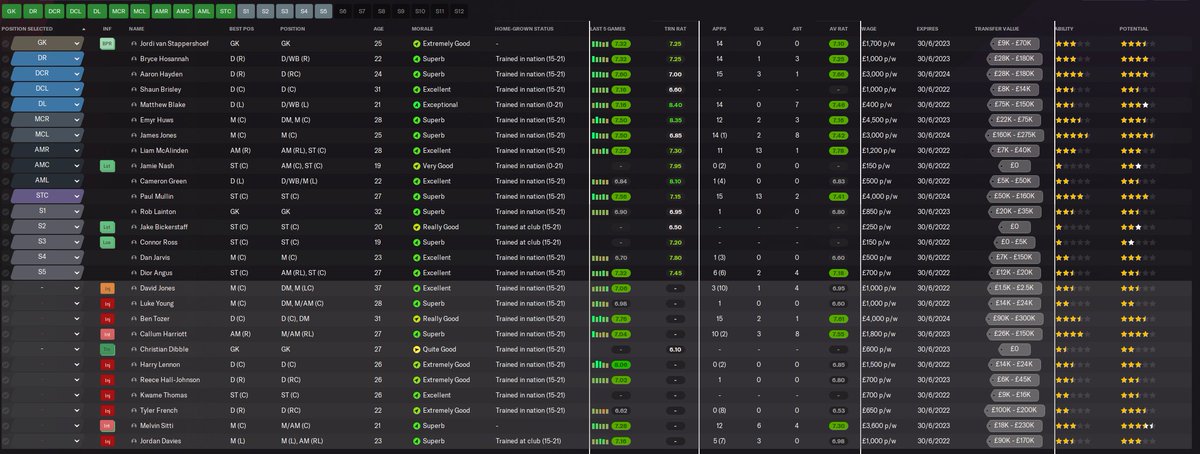Click the player info icon next to Bryce Hosannah
The width and height of the screenshot is (1200, 454).
point(133,60)
